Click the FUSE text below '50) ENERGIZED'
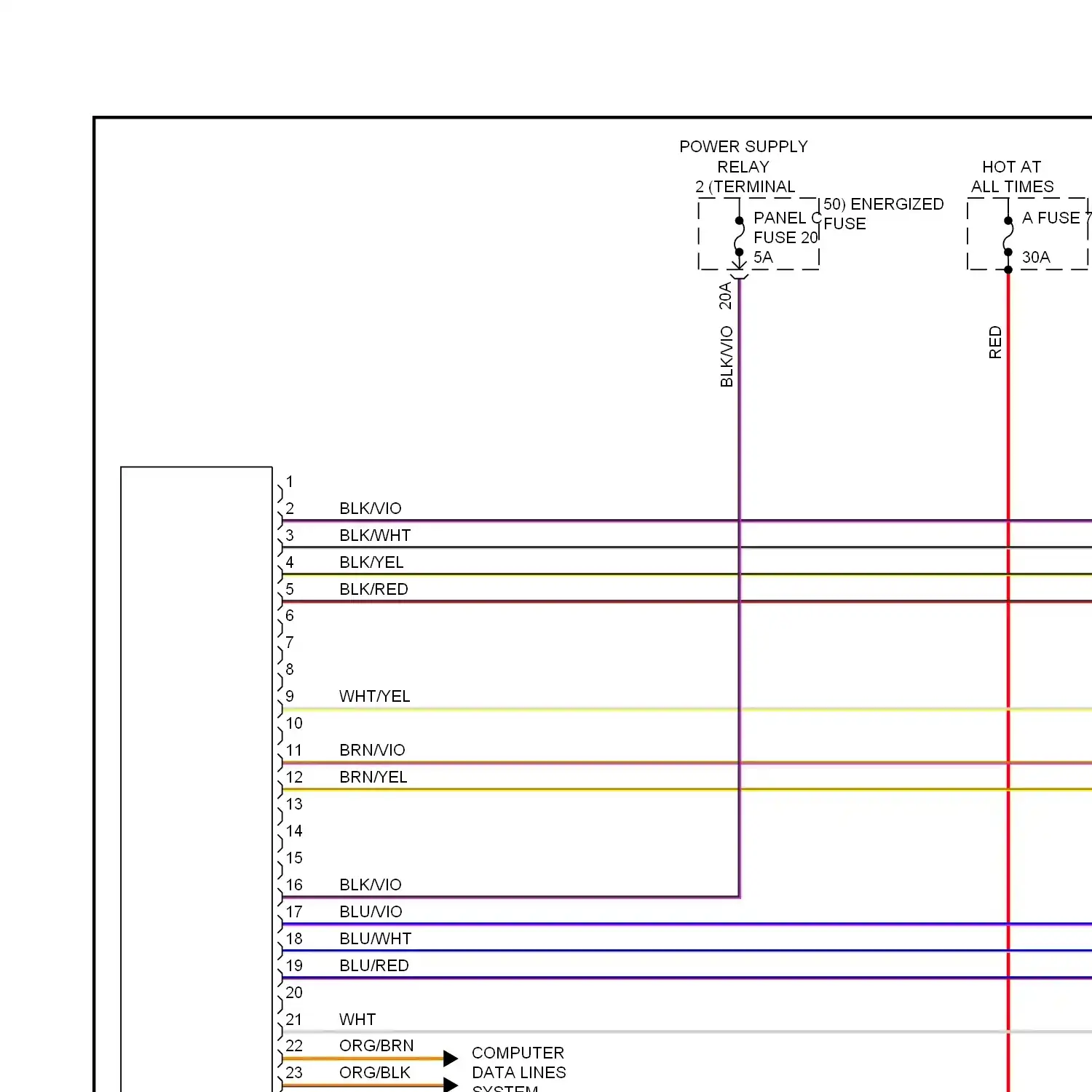Image resolution: width=1092 pixels, height=1092 pixels. (x=844, y=223)
